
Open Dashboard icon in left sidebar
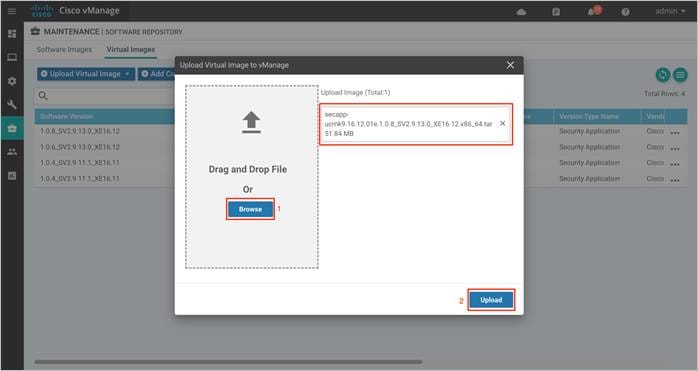point(12,34)
